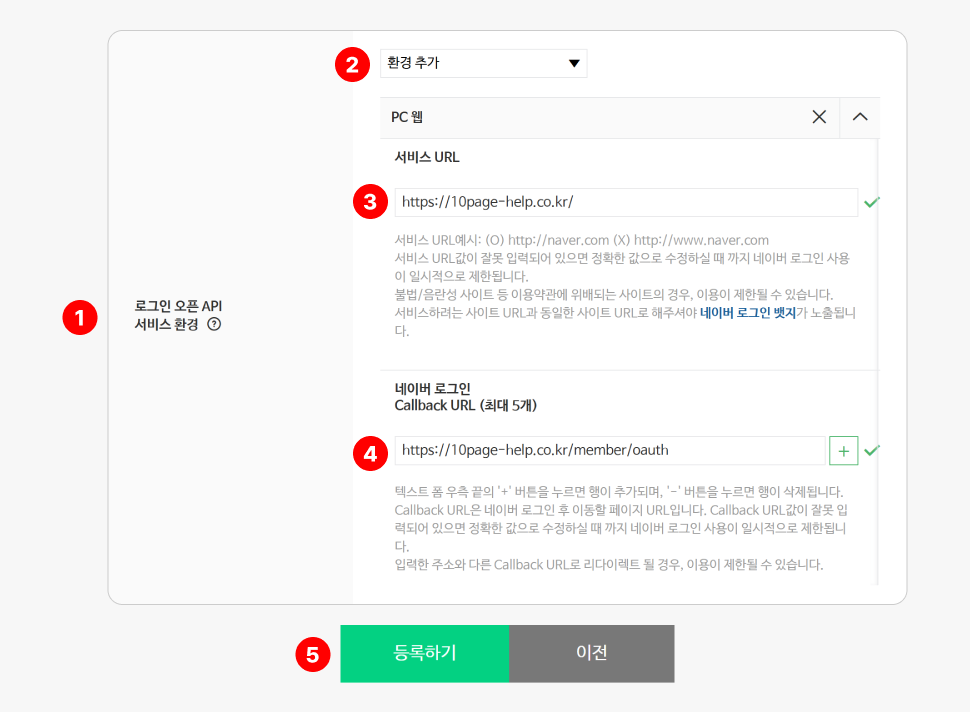This screenshot has height=712, width=970.
Task: Click green checkmark next to Callback URL field
Action: click(x=871, y=451)
